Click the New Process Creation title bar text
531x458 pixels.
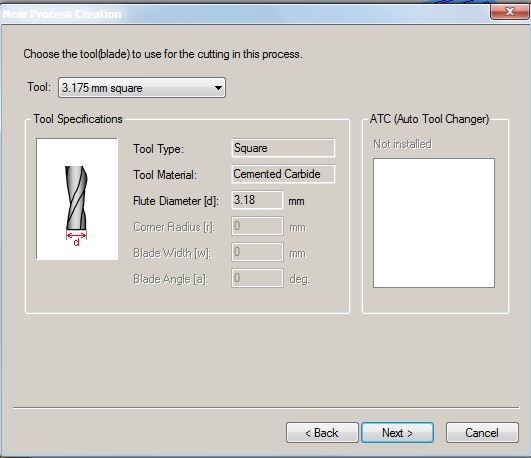(x=62, y=14)
